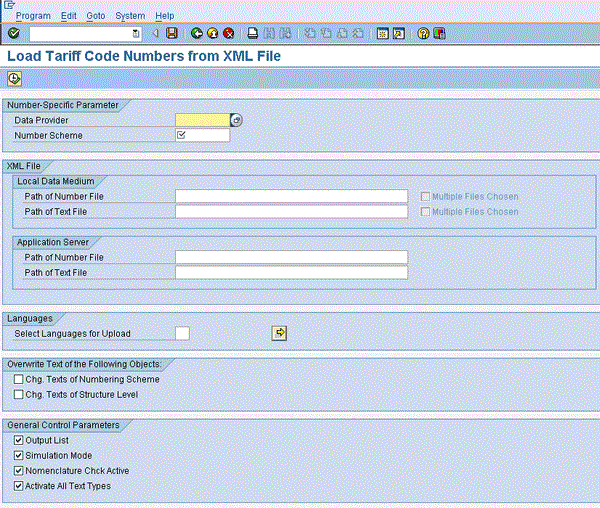Open Help via question mark icon
600x508 pixels.
[x=423, y=33]
